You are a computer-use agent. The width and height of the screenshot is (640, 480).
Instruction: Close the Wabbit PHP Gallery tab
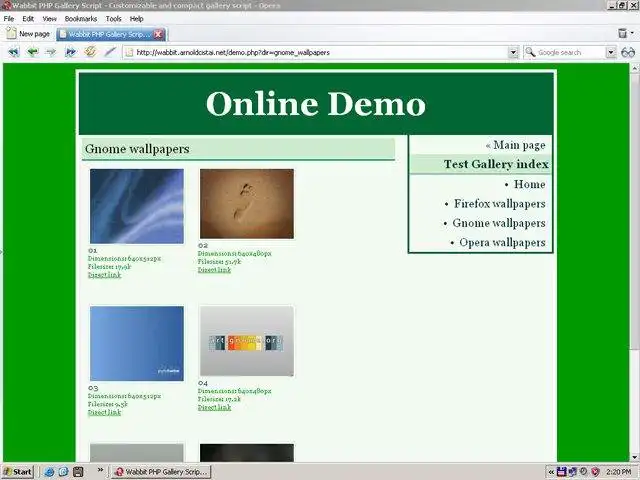[x=158, y=34]
